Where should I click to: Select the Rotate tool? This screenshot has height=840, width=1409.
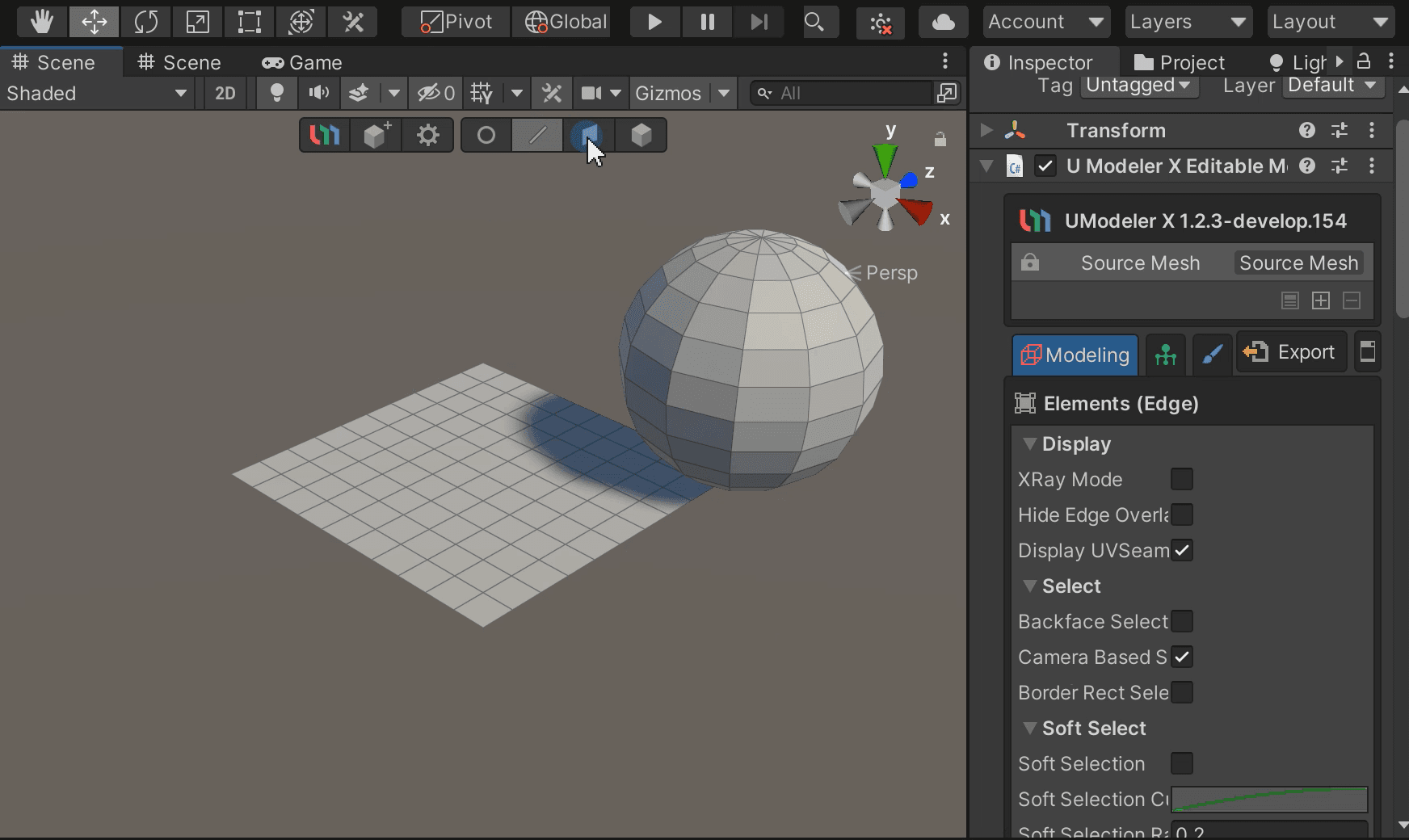point(145,22)
